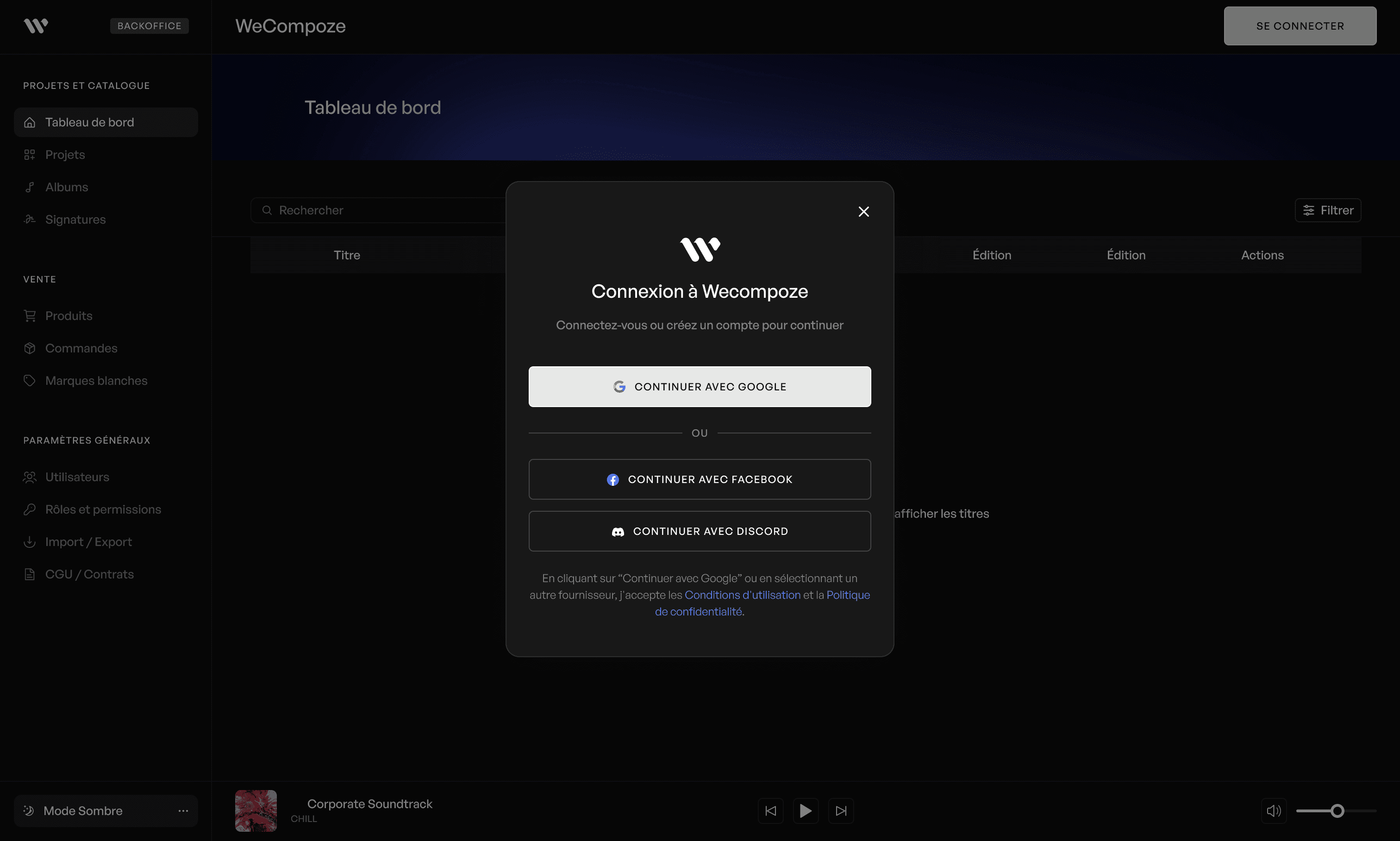
Task: Click the Utilisateurs users icon
Action: pyautogui.click(x=31, y=477)
